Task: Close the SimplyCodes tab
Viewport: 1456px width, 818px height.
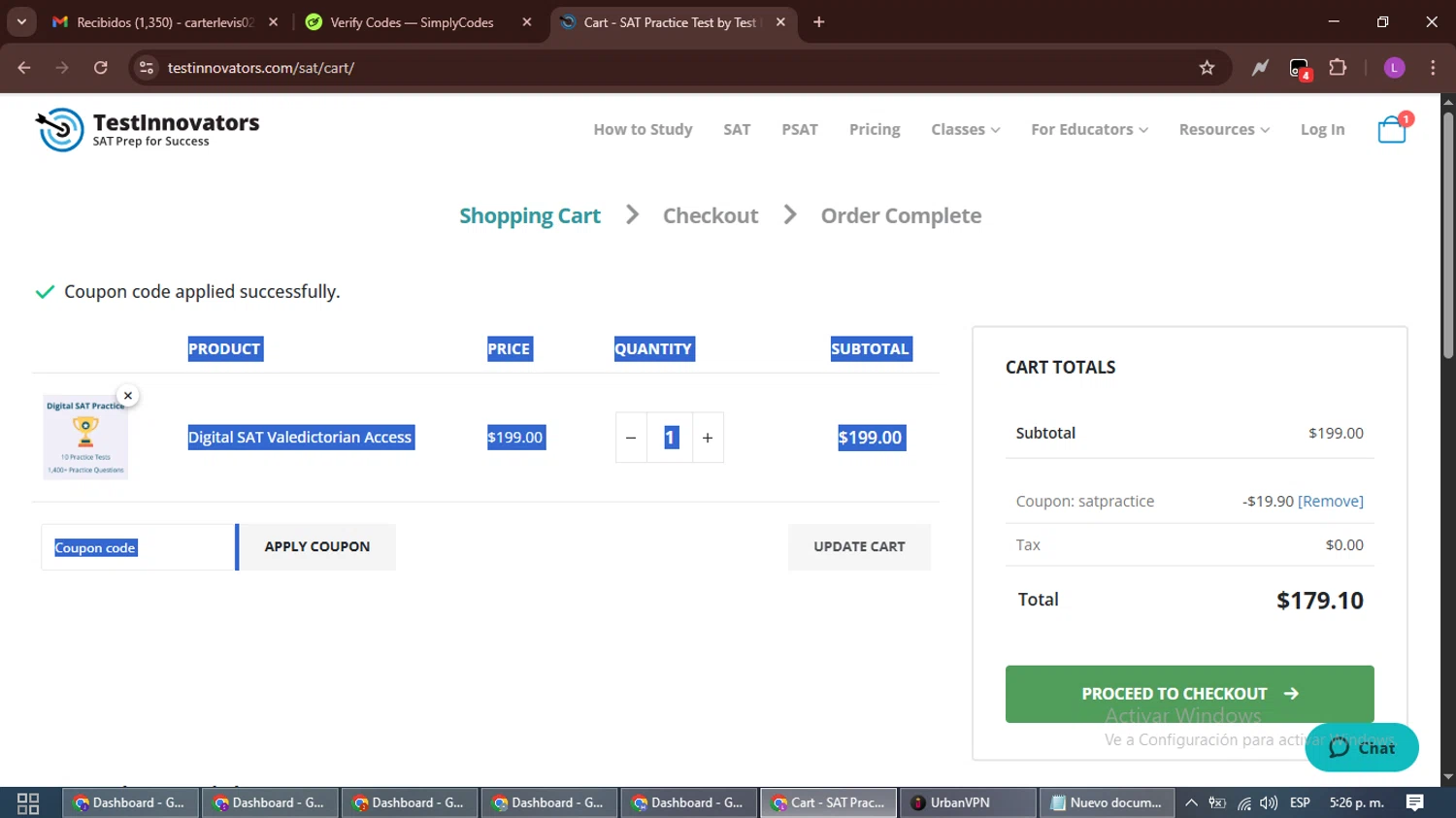Action: click(527, 22)
